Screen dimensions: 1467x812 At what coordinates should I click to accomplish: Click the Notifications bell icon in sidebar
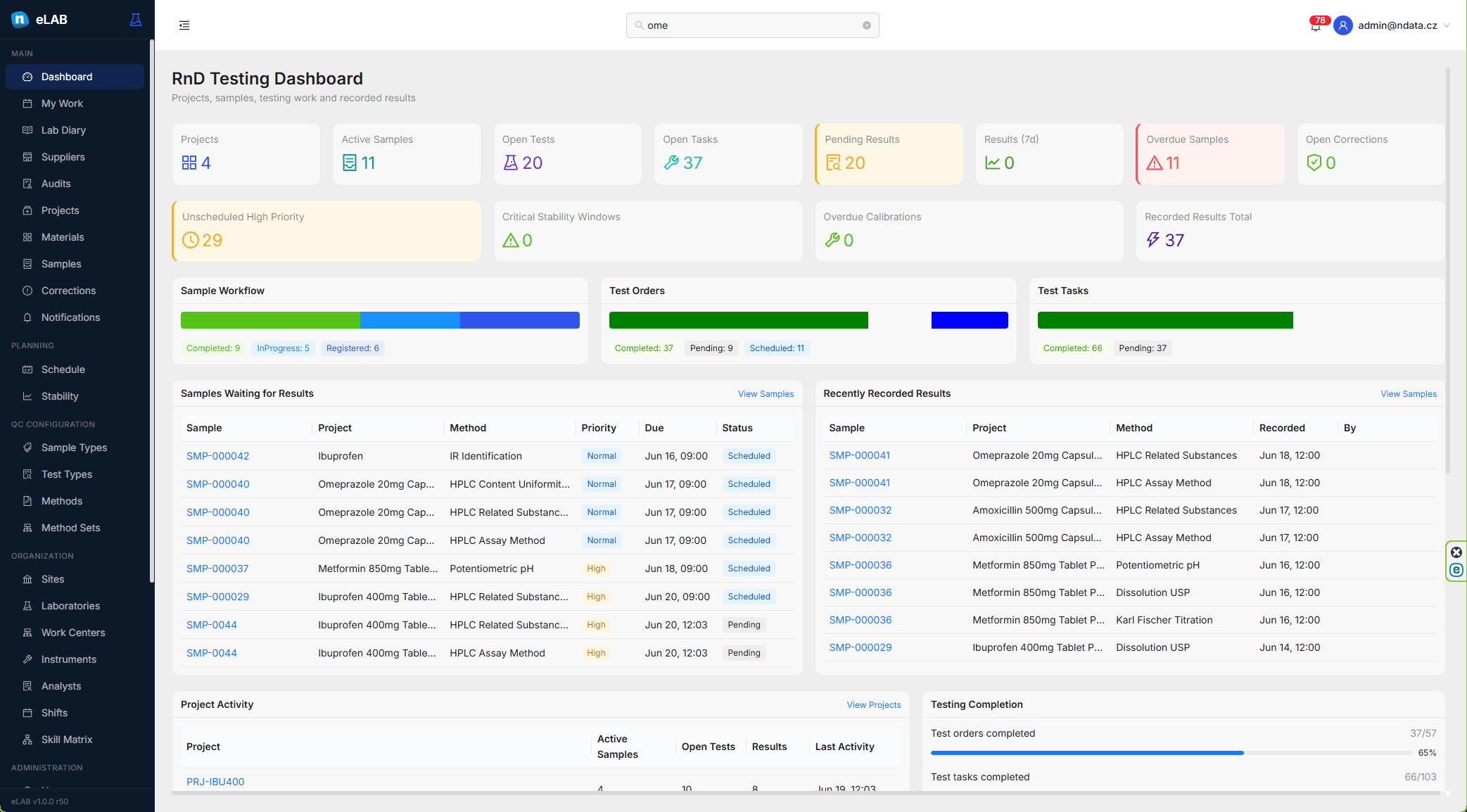tap(27, 317)
